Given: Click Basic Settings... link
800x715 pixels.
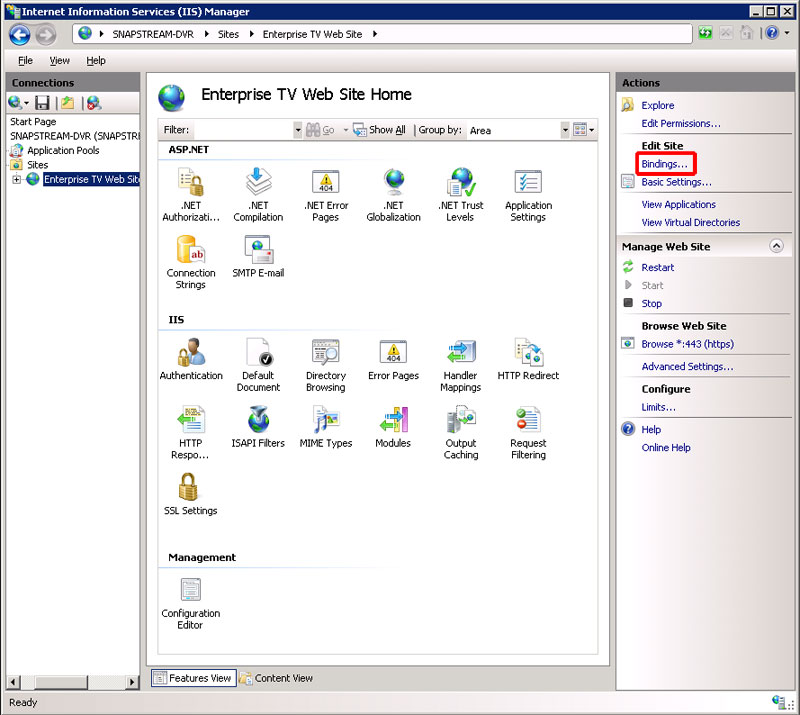Looking at the screenshot, I should pyautogui.click(x=676, y=182).
